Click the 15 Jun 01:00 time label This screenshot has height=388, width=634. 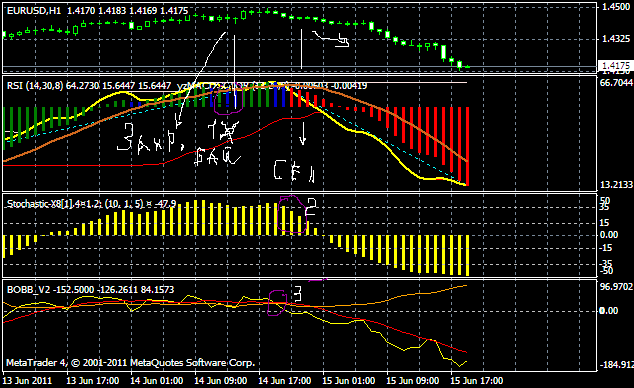tap(348, 381)
